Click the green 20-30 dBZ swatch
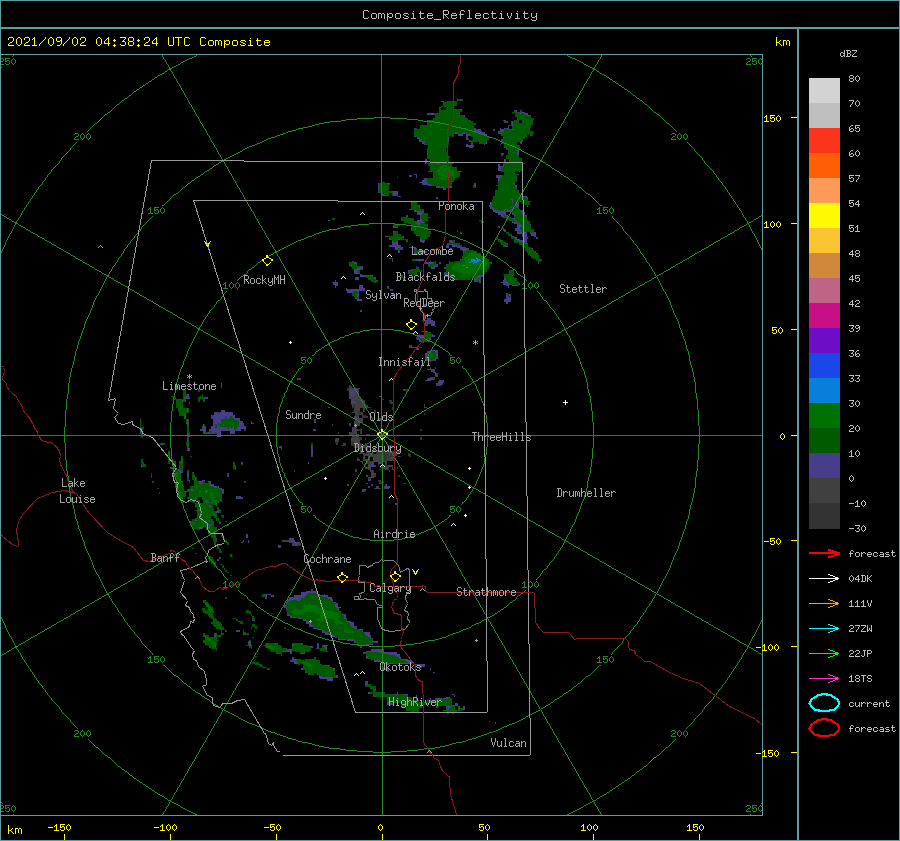This screenshot has height=841, width=900. coord(824,416)
